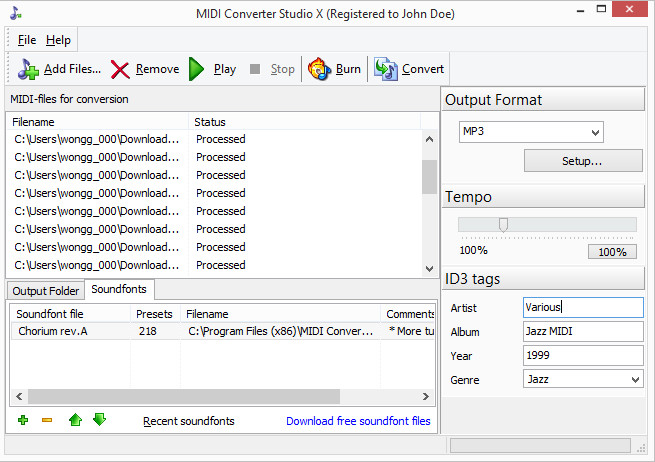655x462 pixels.
Task: Add a soundfont with the green plus icon
Action: 23,420
